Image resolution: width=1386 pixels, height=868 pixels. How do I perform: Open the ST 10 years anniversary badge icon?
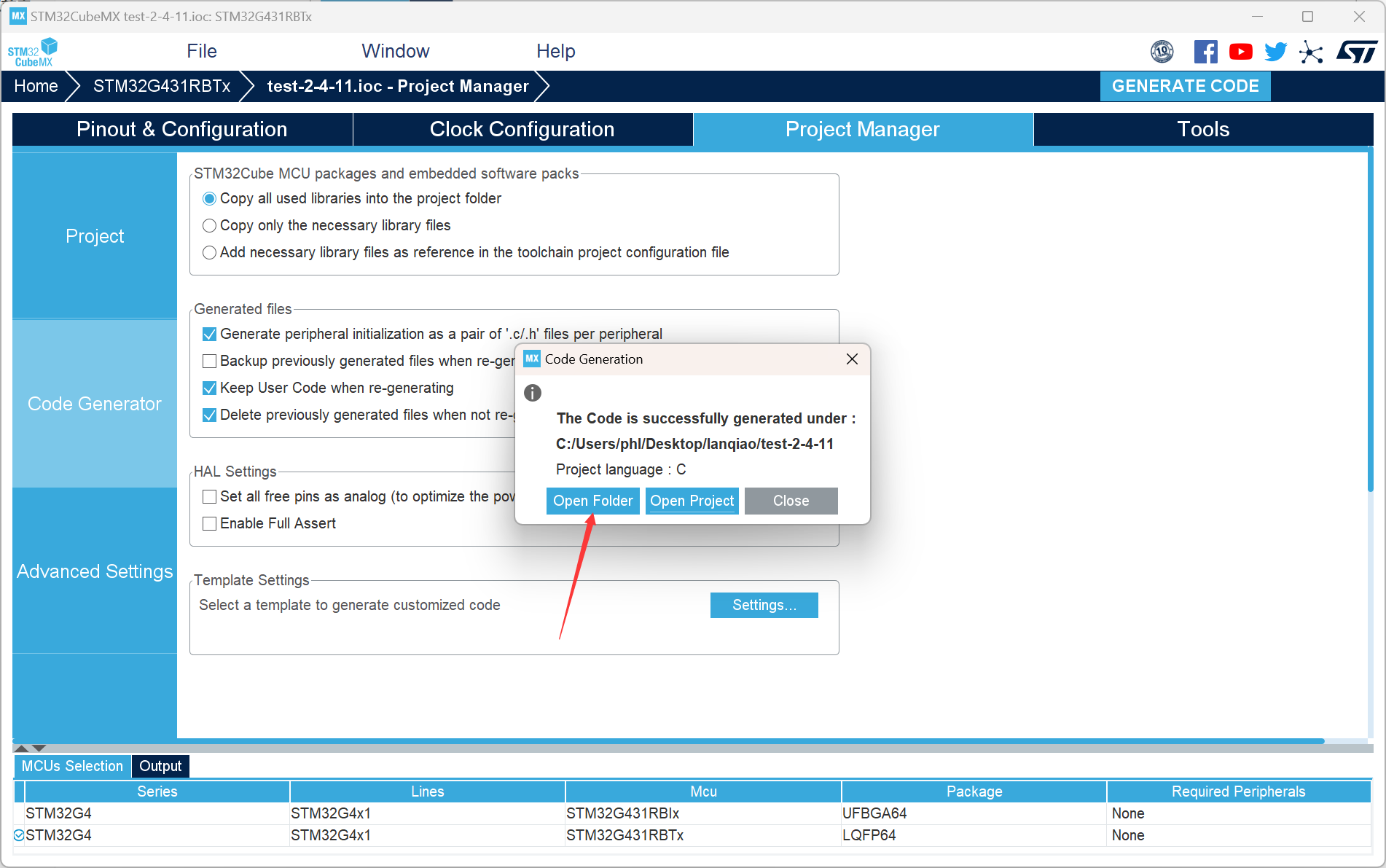tap(1162, 52)
